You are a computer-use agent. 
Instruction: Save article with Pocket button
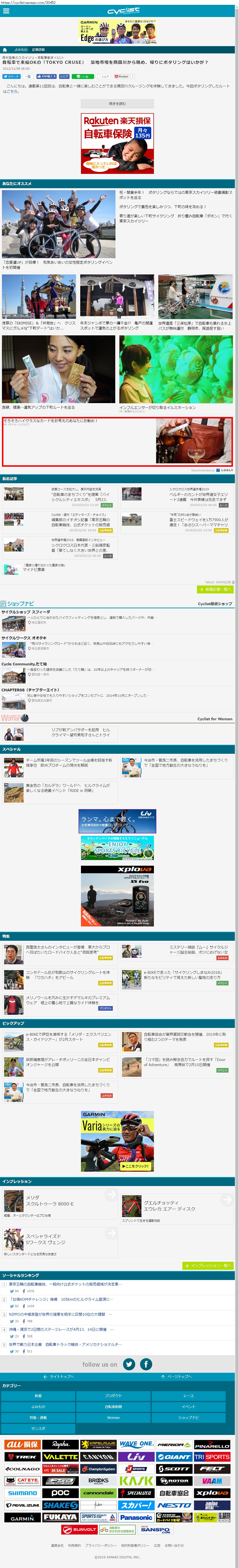(121, 77)
